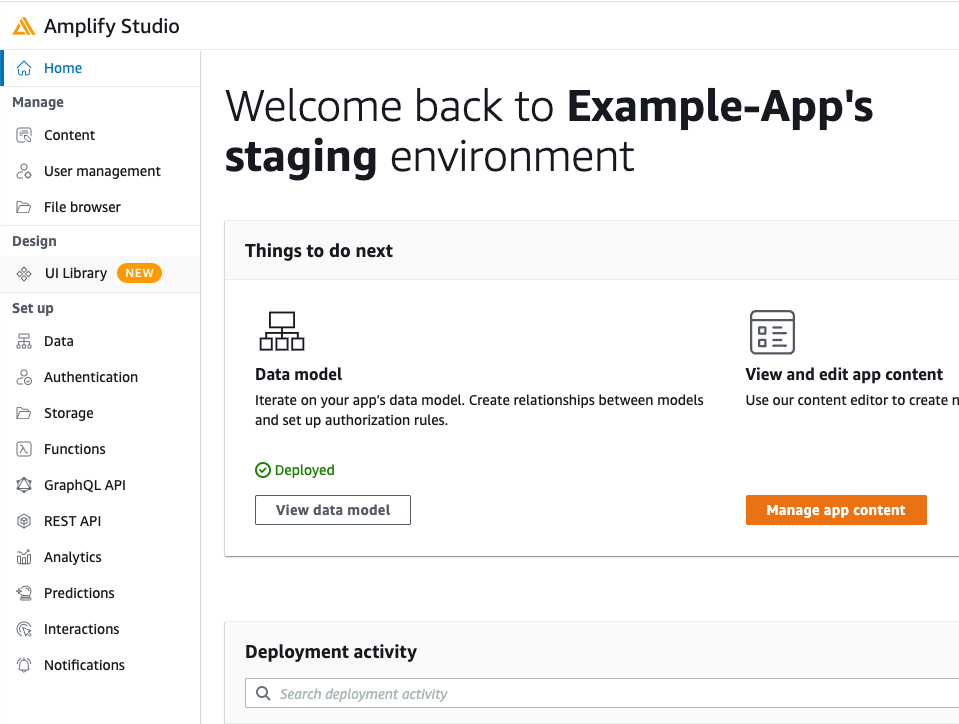Open the User management icon

pos(22,171)
